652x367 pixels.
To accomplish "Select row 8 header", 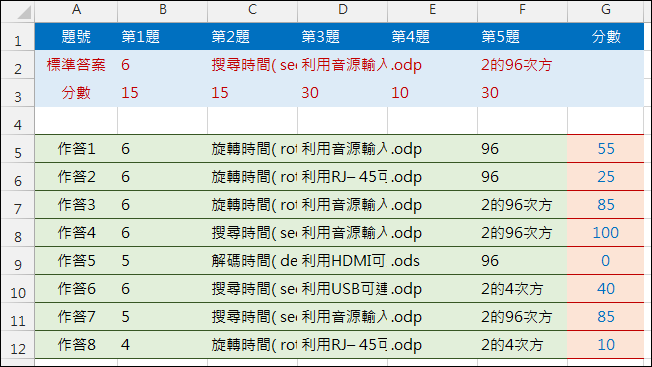I will pyautogui.click(x=18, y=233).
